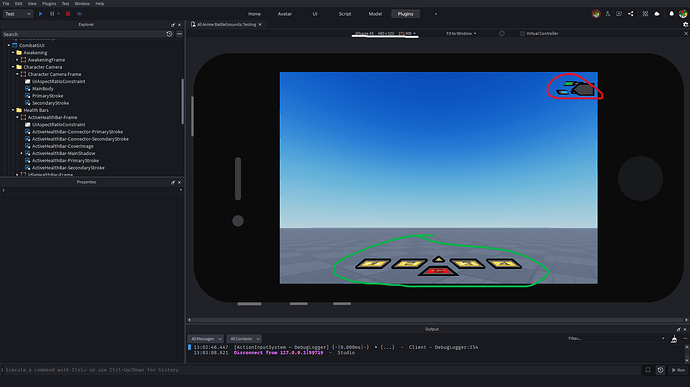Open the Plugins menu in menu bar
690x387 pixels.
pyautogui.click(x=49, y=4)
